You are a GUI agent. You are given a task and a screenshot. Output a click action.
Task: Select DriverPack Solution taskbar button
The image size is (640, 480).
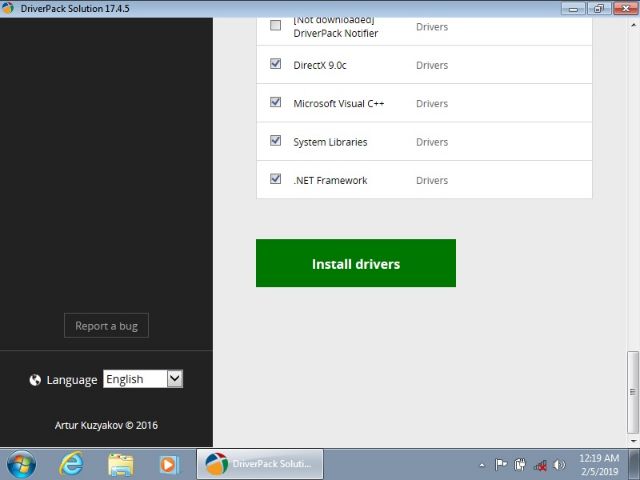tap(260, 464)
